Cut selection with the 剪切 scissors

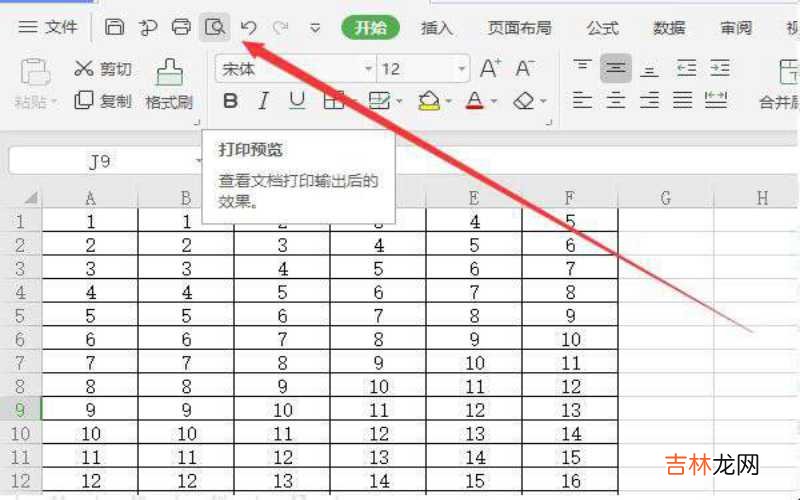[x=103, y=68]
